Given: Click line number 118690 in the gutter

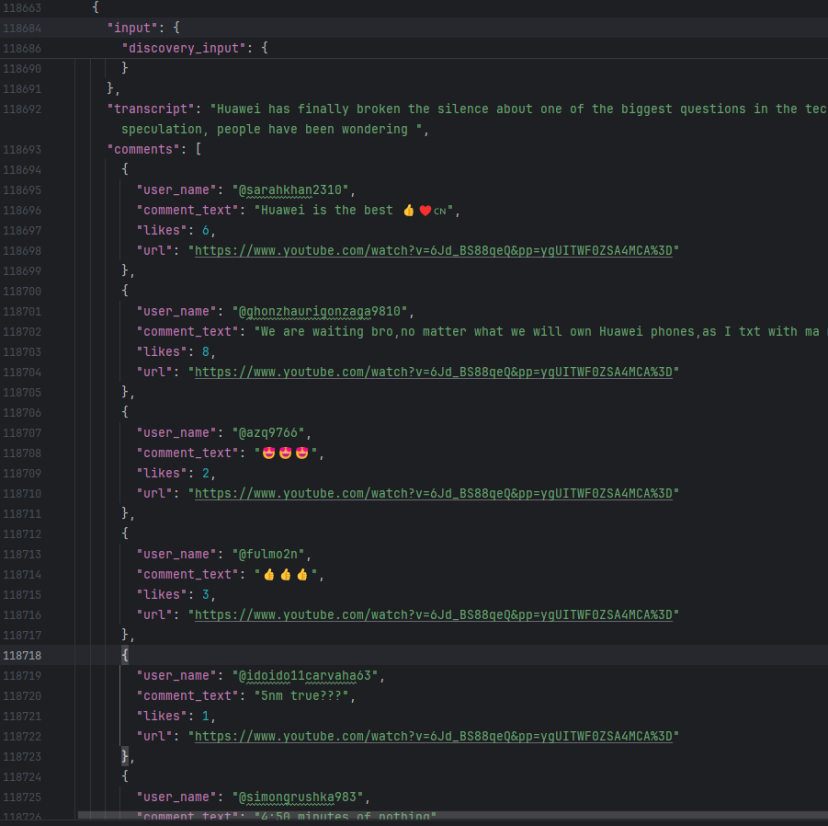Looking at the screenshot, I should [x=22, y=68].
